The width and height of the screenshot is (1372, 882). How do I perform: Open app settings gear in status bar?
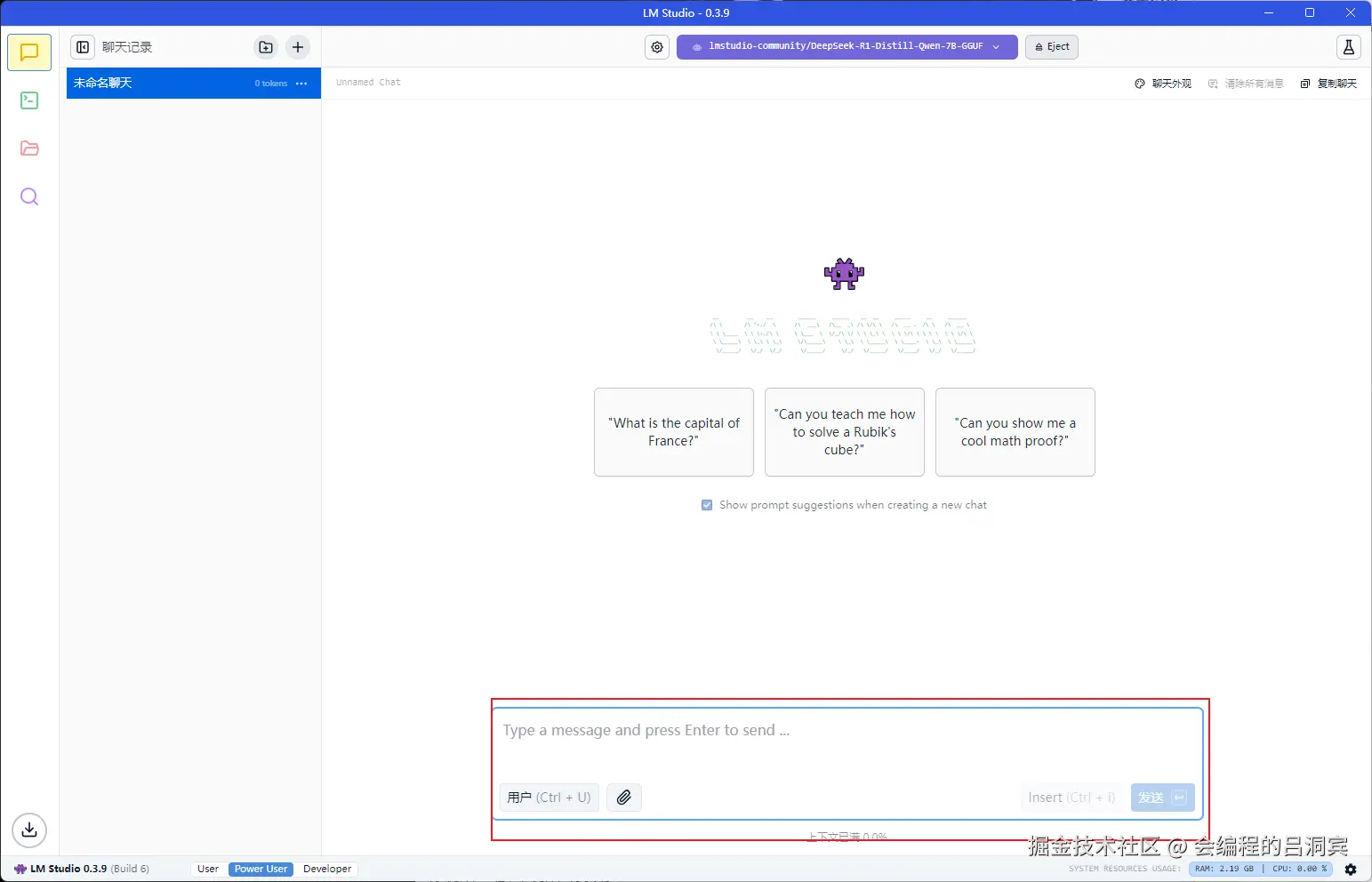pyautogui.click(x=1351, y=870)
